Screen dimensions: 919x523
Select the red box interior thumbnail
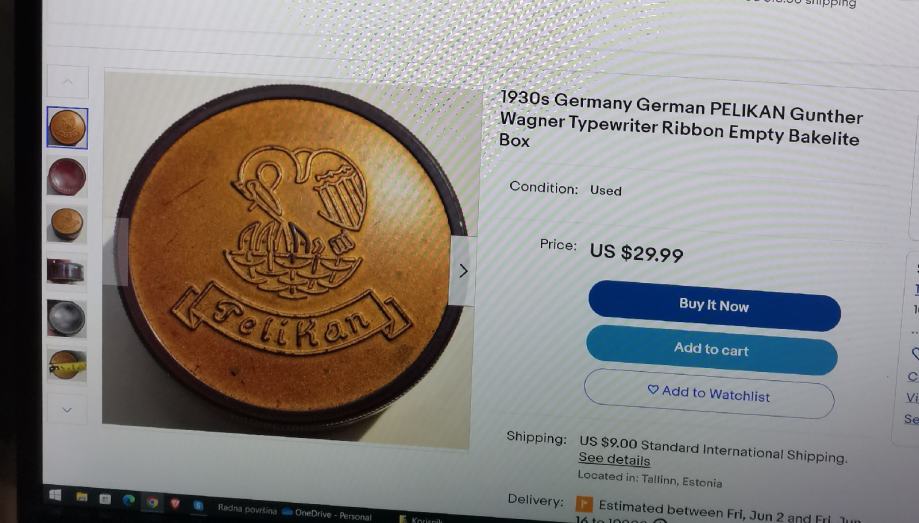pos(67,176)
